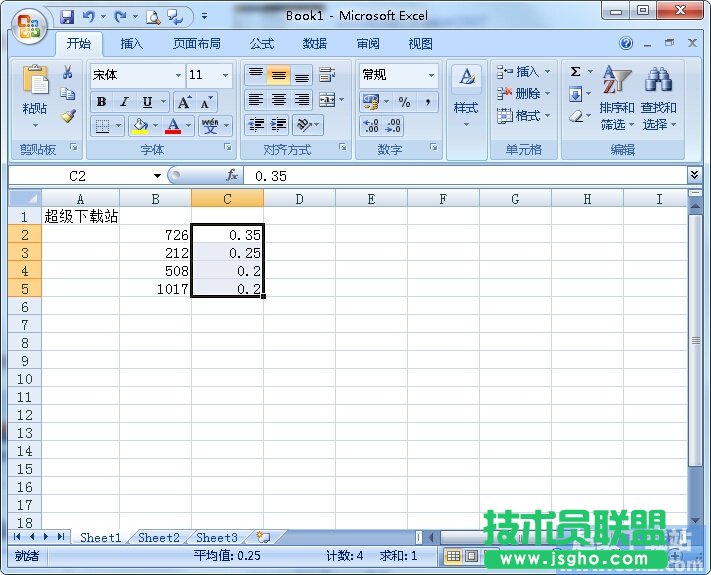Click the Percent Style button
The height and width of the screenshot is (575, 711).
(404, 102)
